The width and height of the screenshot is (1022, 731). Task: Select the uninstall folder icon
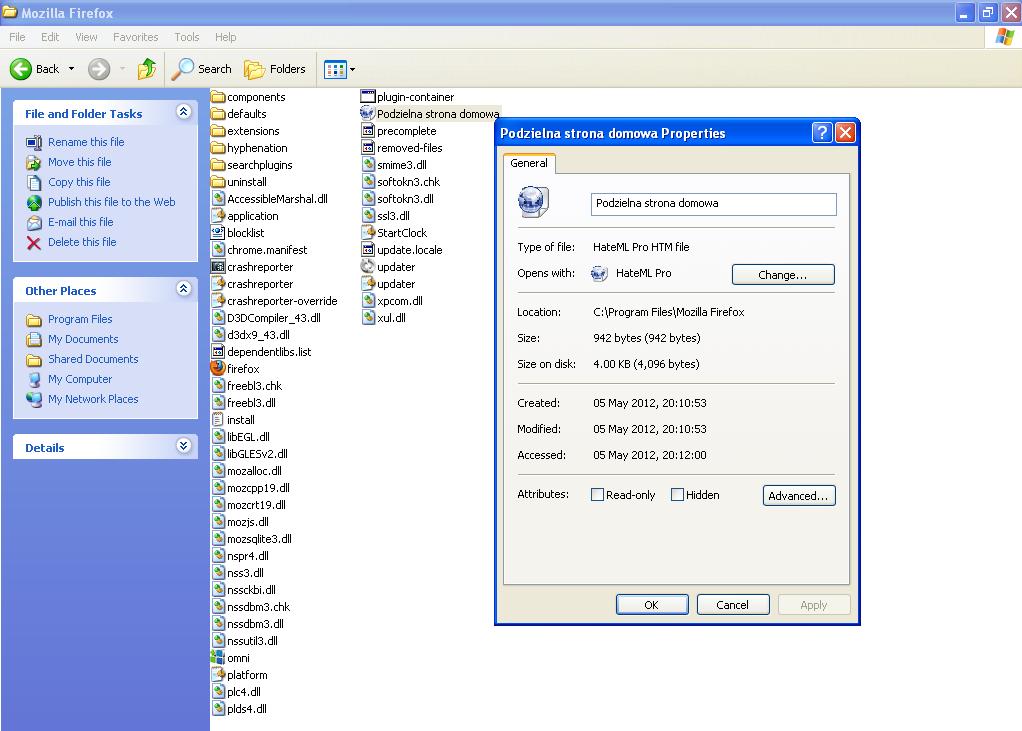[218, 181]
